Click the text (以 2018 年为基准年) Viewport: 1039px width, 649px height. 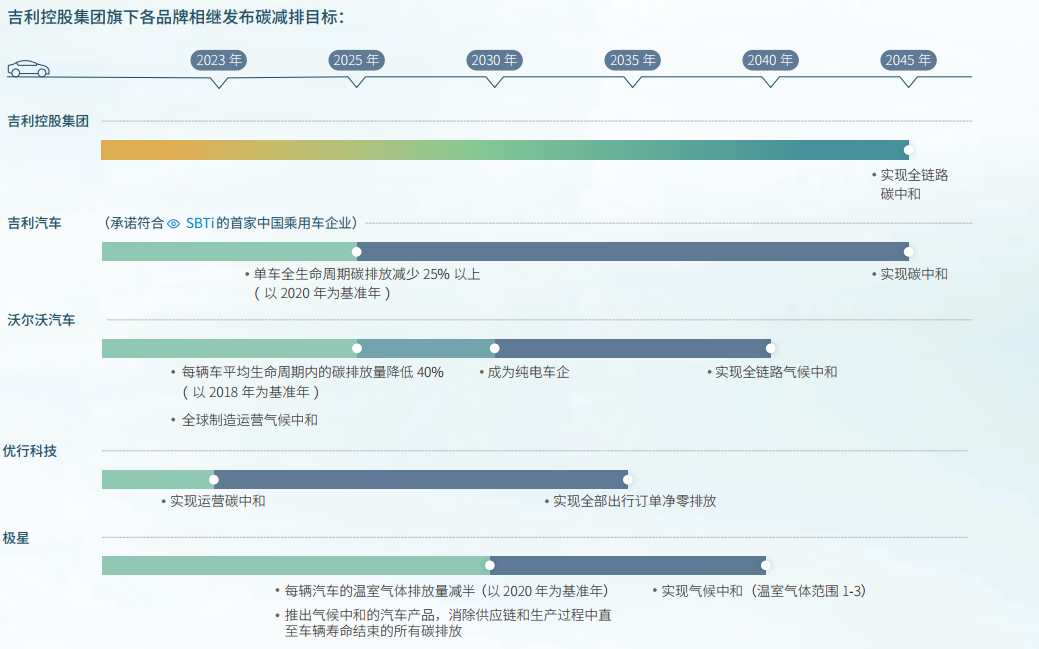coord(250,392)
